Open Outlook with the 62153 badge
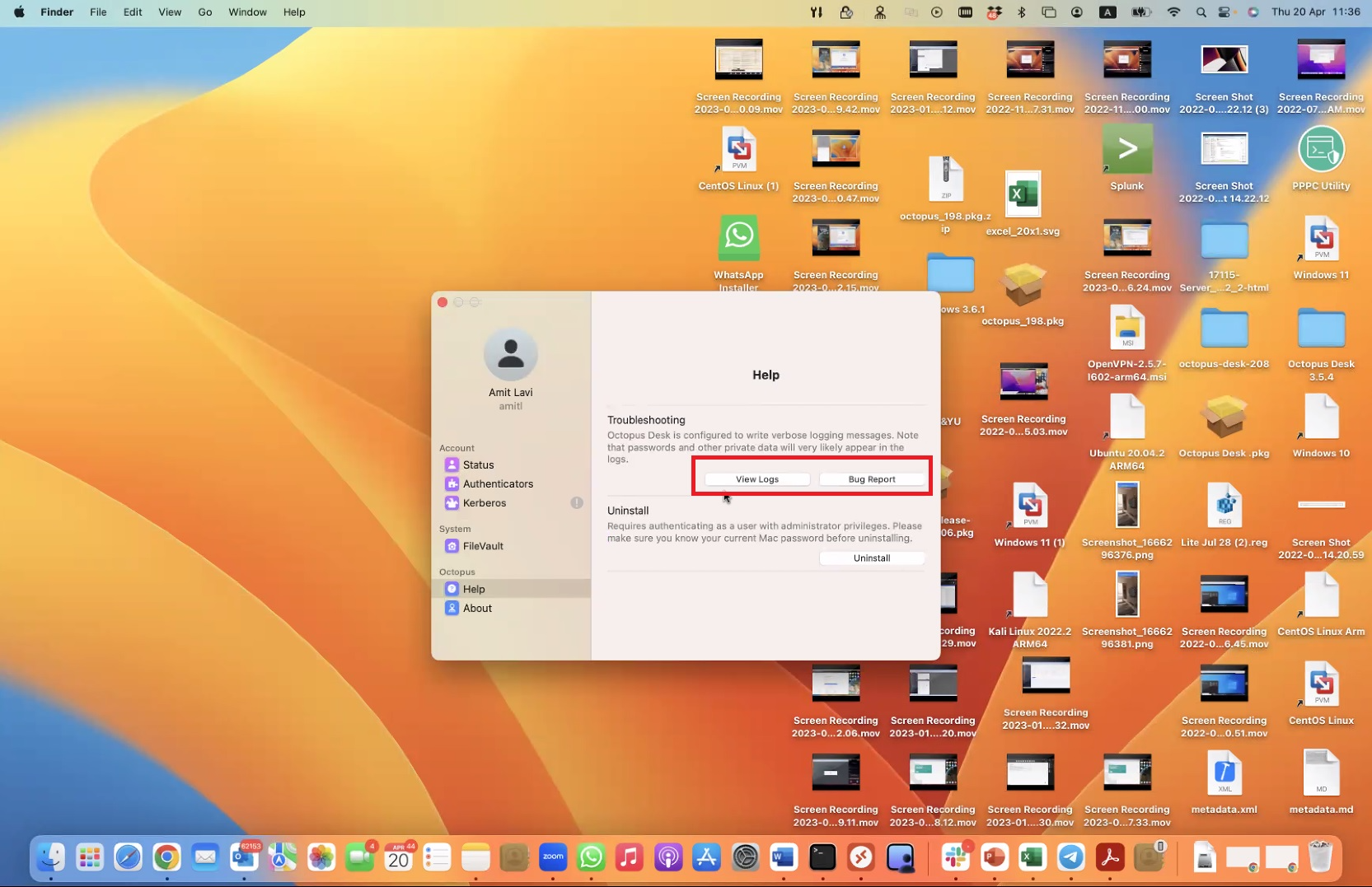This screenshot has width=1372, height=887. [x=244, y=857]
